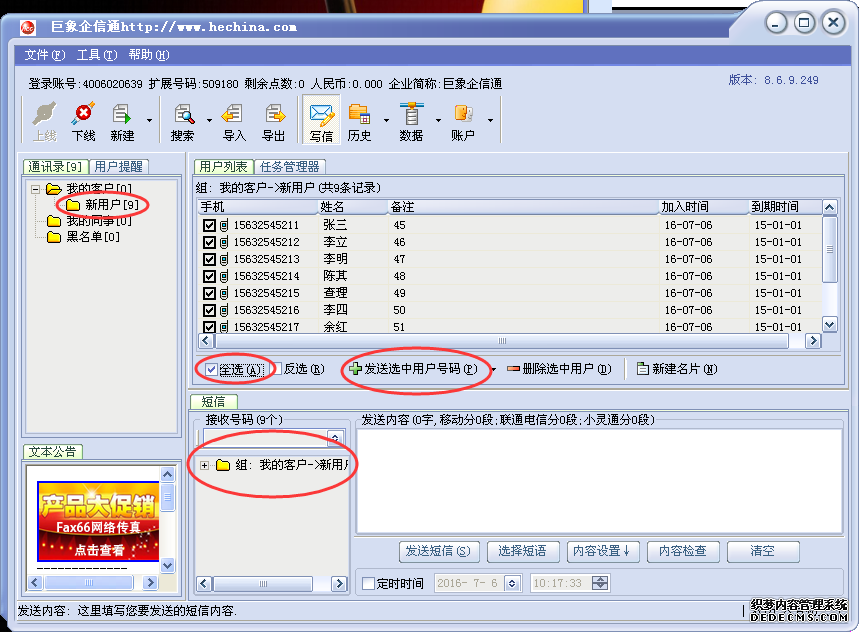Viewport: 859px width, 632px height.
Task: Collapse the 我的客户 tree node
Action: [x=36, y=189]
